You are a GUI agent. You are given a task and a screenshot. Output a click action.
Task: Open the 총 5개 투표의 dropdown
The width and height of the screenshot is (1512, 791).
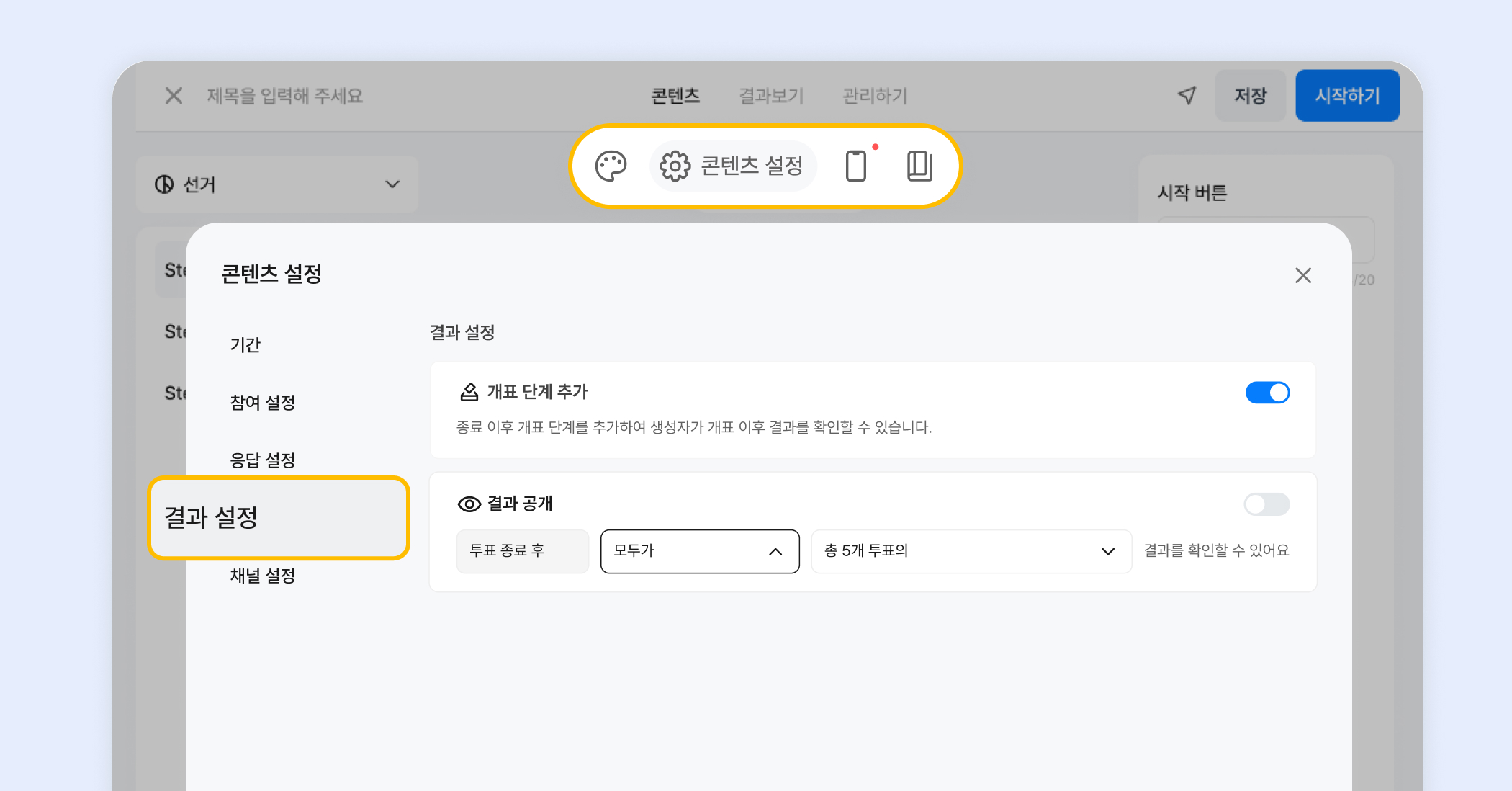[x=971, y=552]
